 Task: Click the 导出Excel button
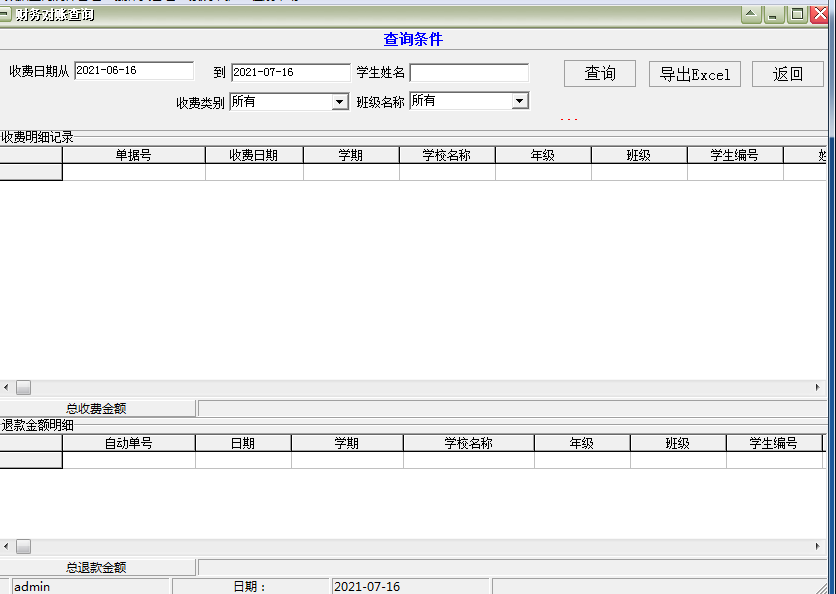tap(695, 74)
